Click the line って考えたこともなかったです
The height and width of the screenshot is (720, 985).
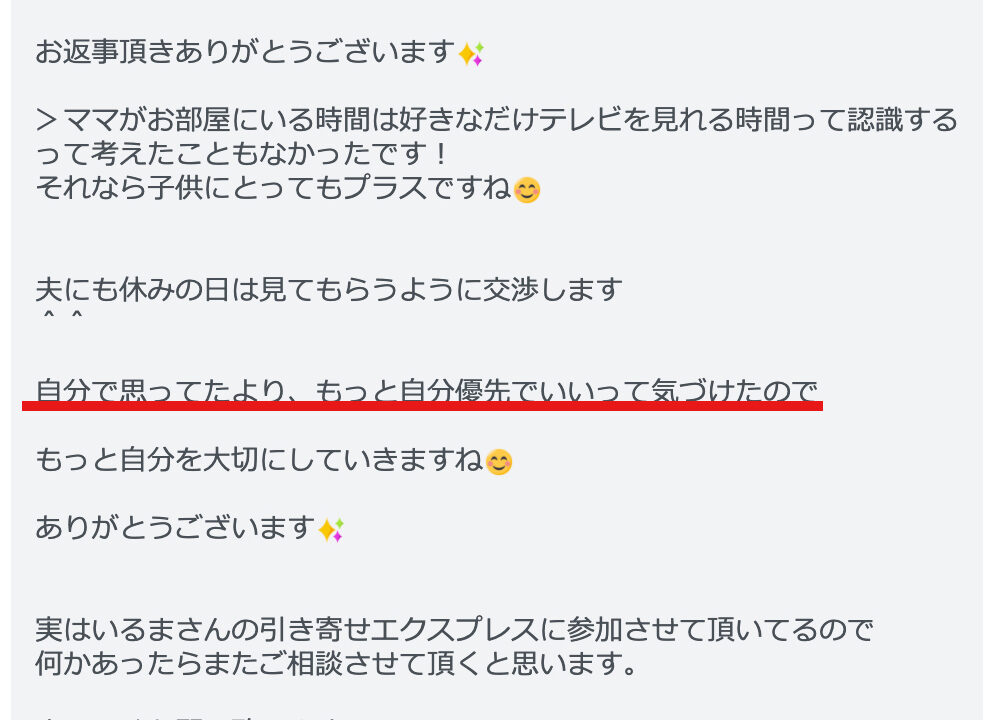(242, 155)
